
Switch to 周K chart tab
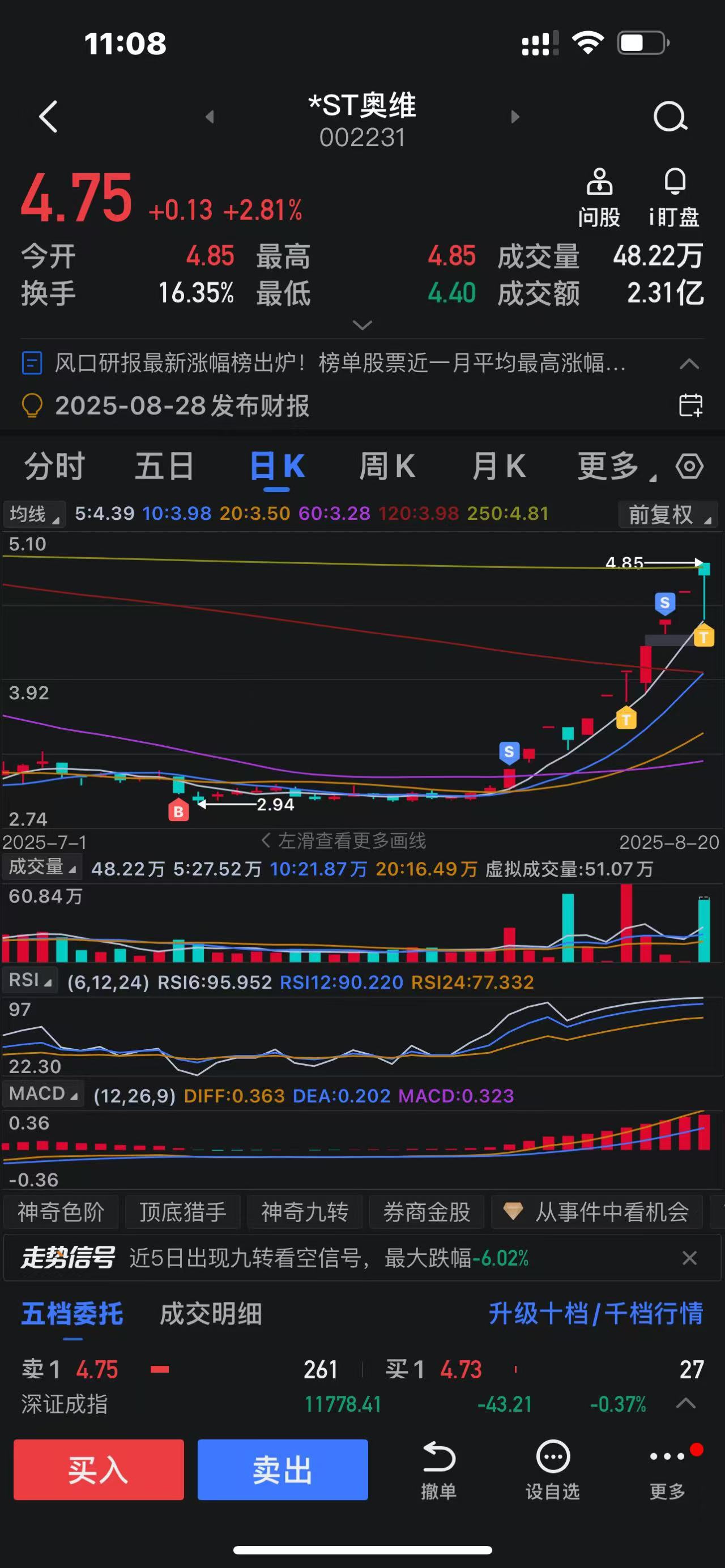coord(387,467)
